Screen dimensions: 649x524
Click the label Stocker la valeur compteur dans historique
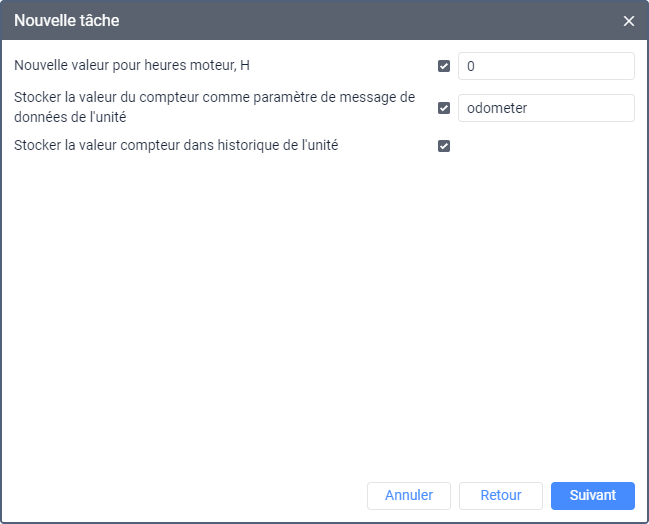176,145
